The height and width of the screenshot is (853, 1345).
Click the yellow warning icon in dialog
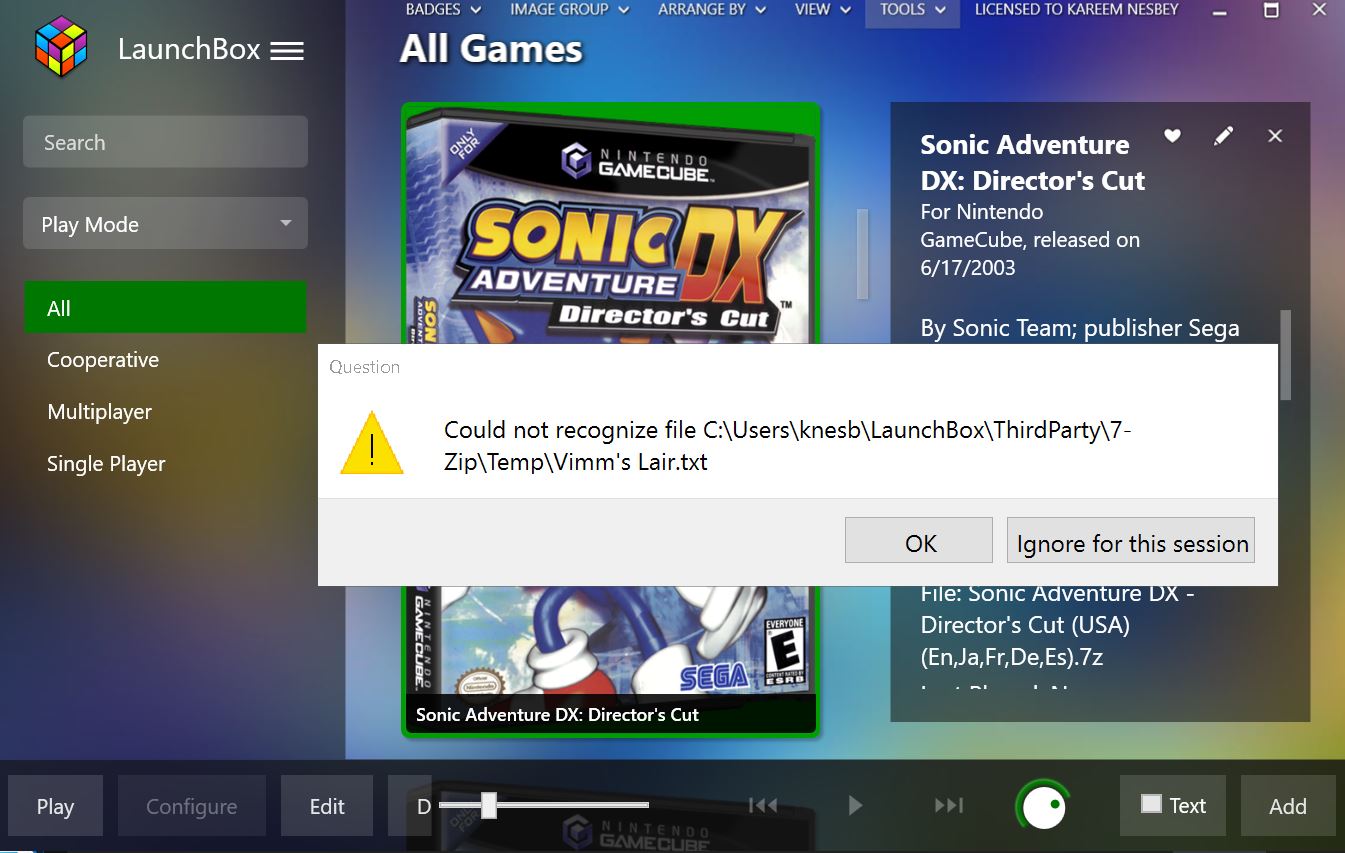tap(371, 443)
